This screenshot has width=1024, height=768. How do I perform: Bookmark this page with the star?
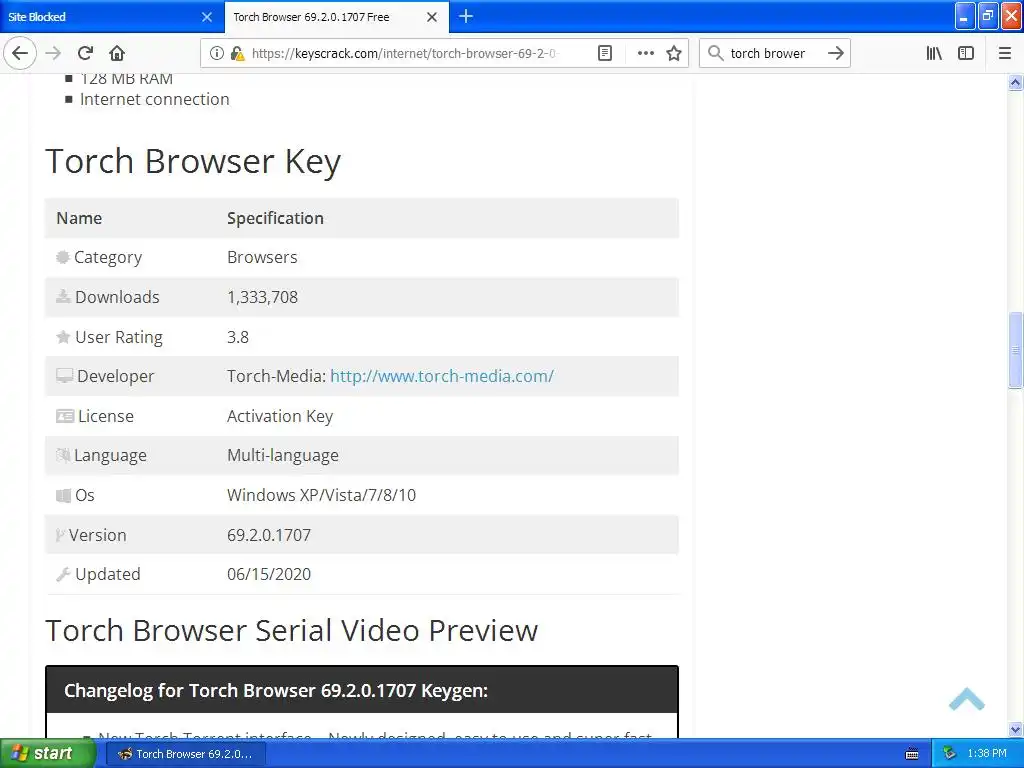click(x=674, y=53)
